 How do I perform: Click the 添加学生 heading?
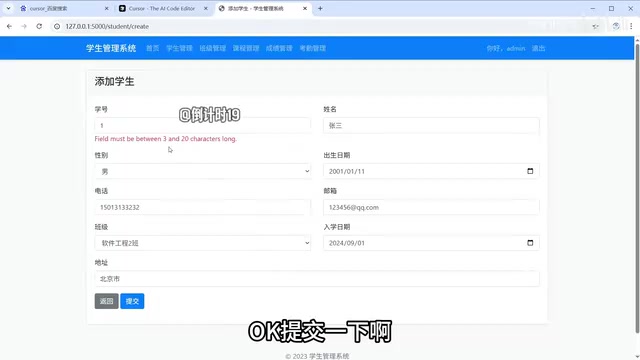coord(114,82)
